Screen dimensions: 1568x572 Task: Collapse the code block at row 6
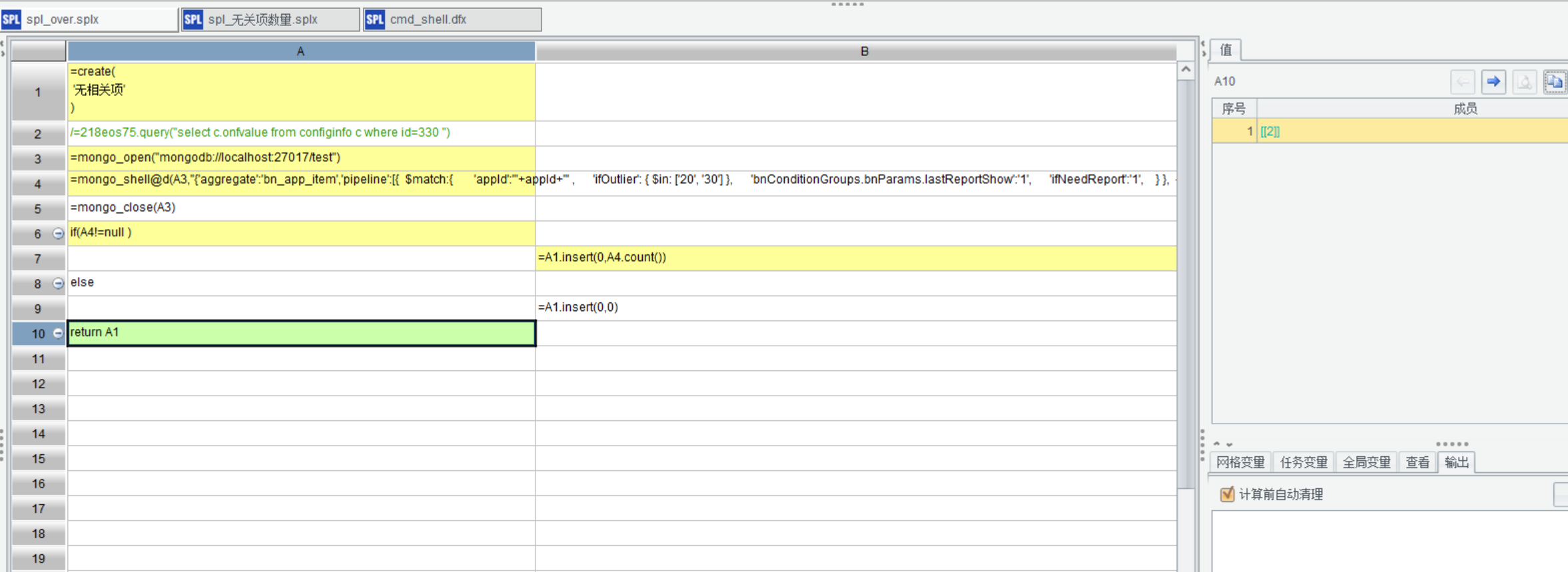pyautogui.click(x=58, y=234)
